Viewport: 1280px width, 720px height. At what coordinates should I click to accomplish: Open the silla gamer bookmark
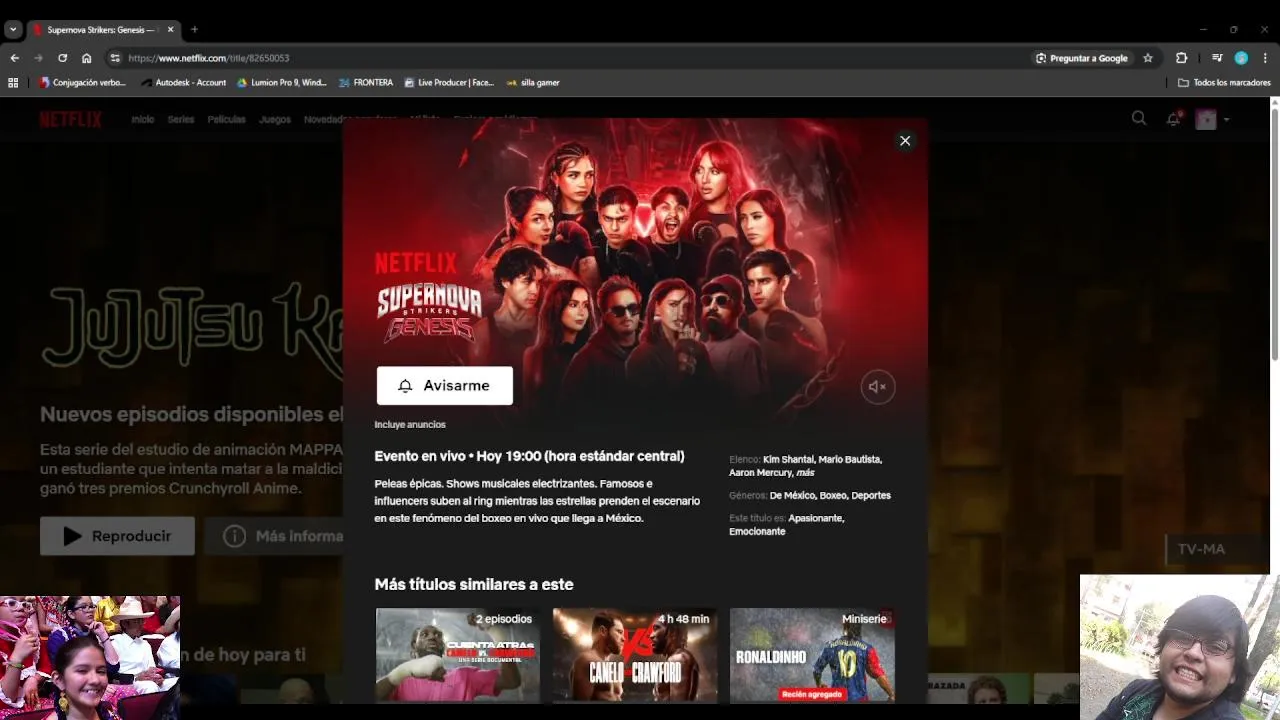click(x=533, y=83)
